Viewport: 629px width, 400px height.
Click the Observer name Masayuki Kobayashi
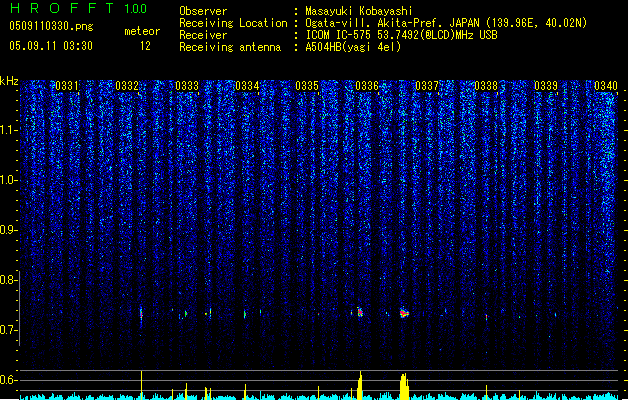tap(359, 11)
